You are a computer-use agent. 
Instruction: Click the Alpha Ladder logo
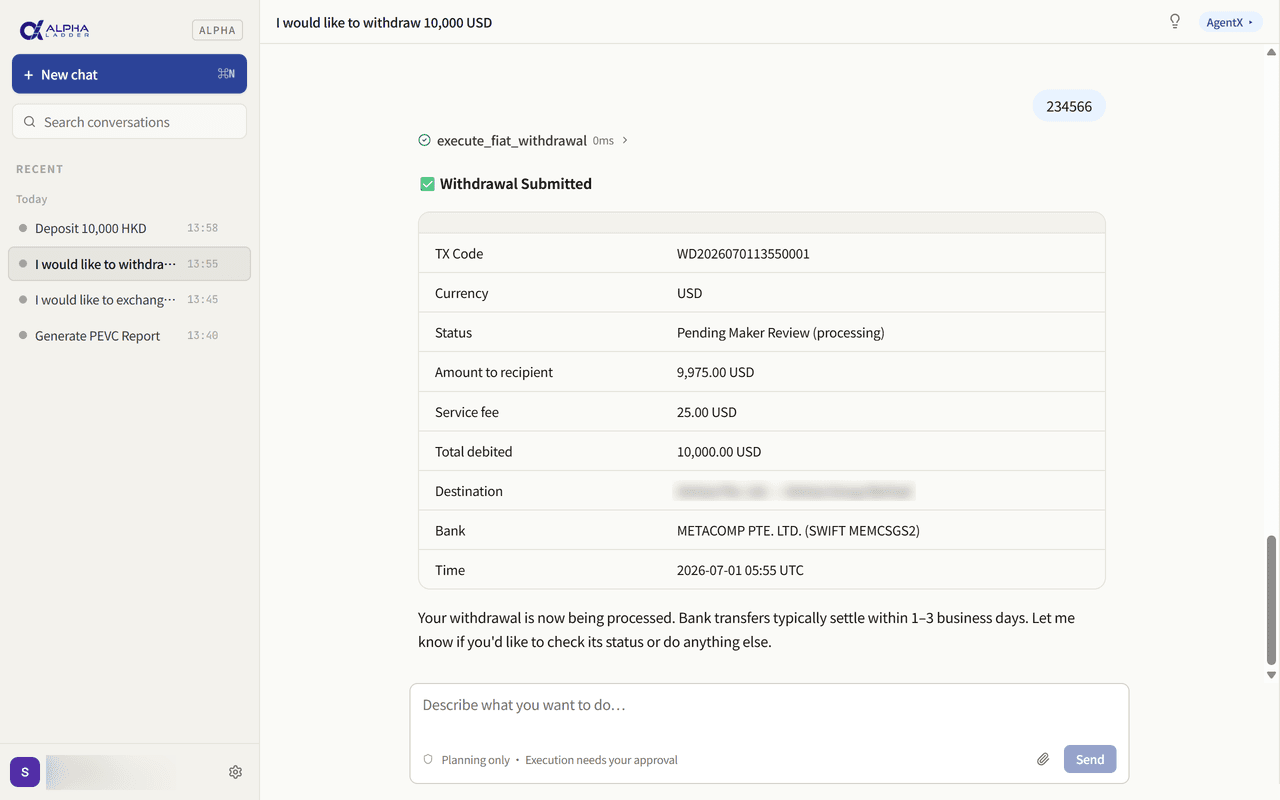point(54,30)
